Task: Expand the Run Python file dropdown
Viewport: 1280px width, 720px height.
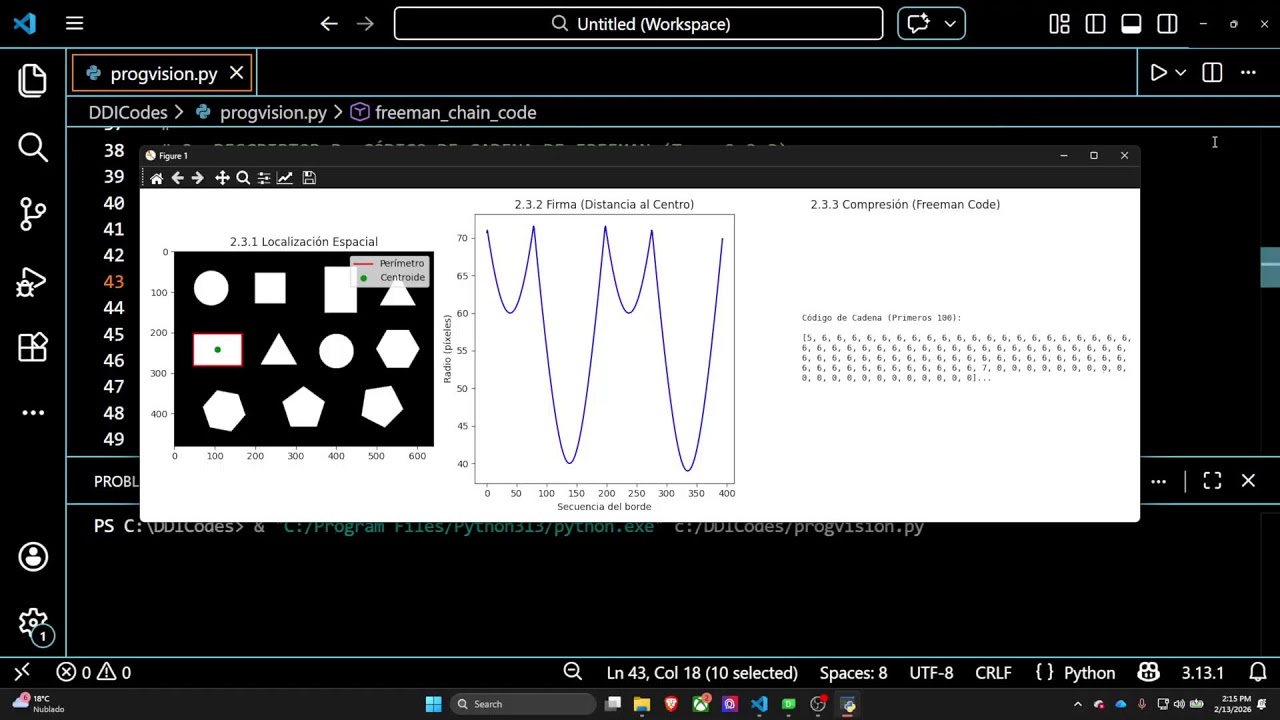Action: 1181,73
